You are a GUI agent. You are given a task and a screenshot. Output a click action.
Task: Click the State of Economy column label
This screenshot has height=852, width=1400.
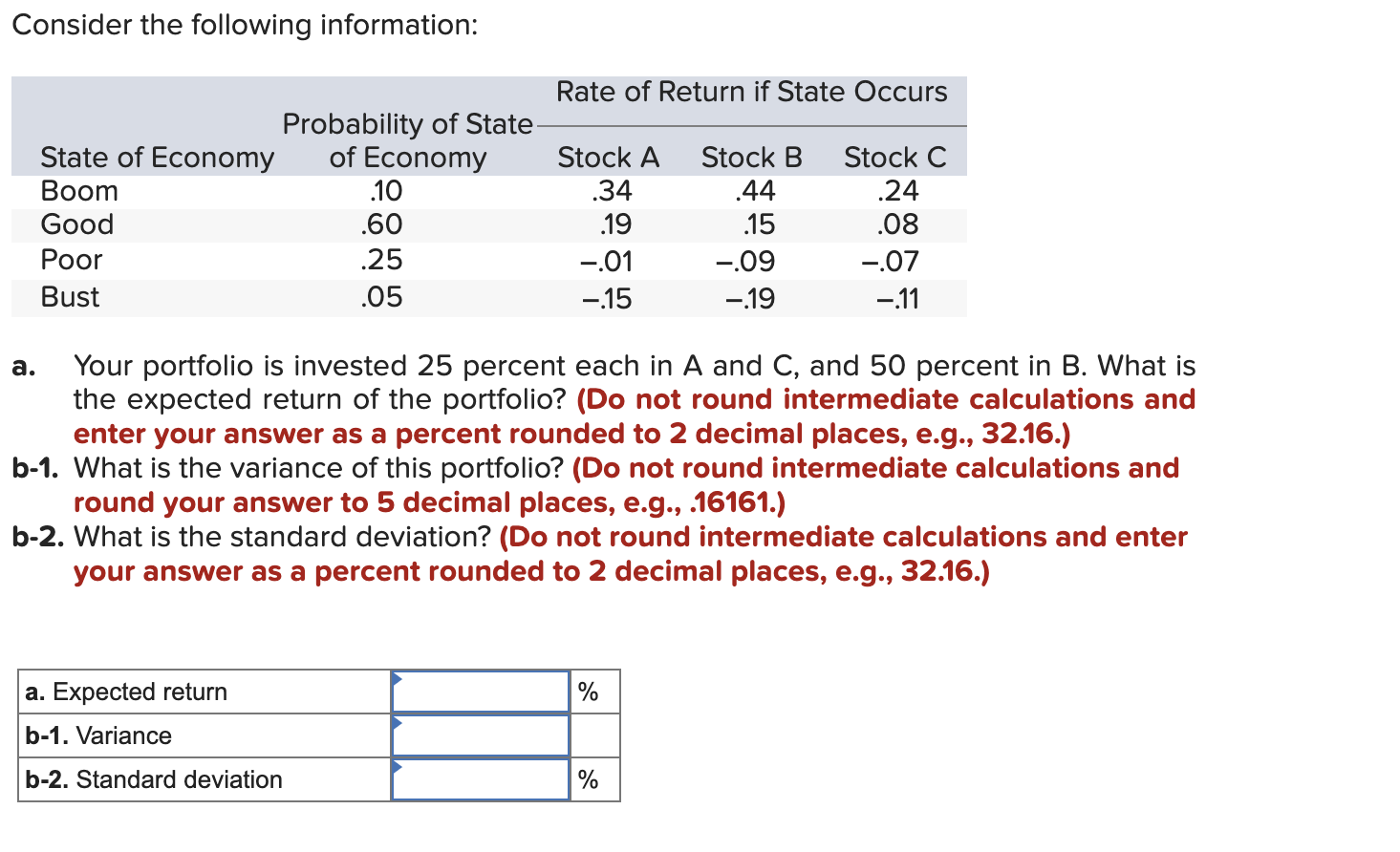click(157, 157)
